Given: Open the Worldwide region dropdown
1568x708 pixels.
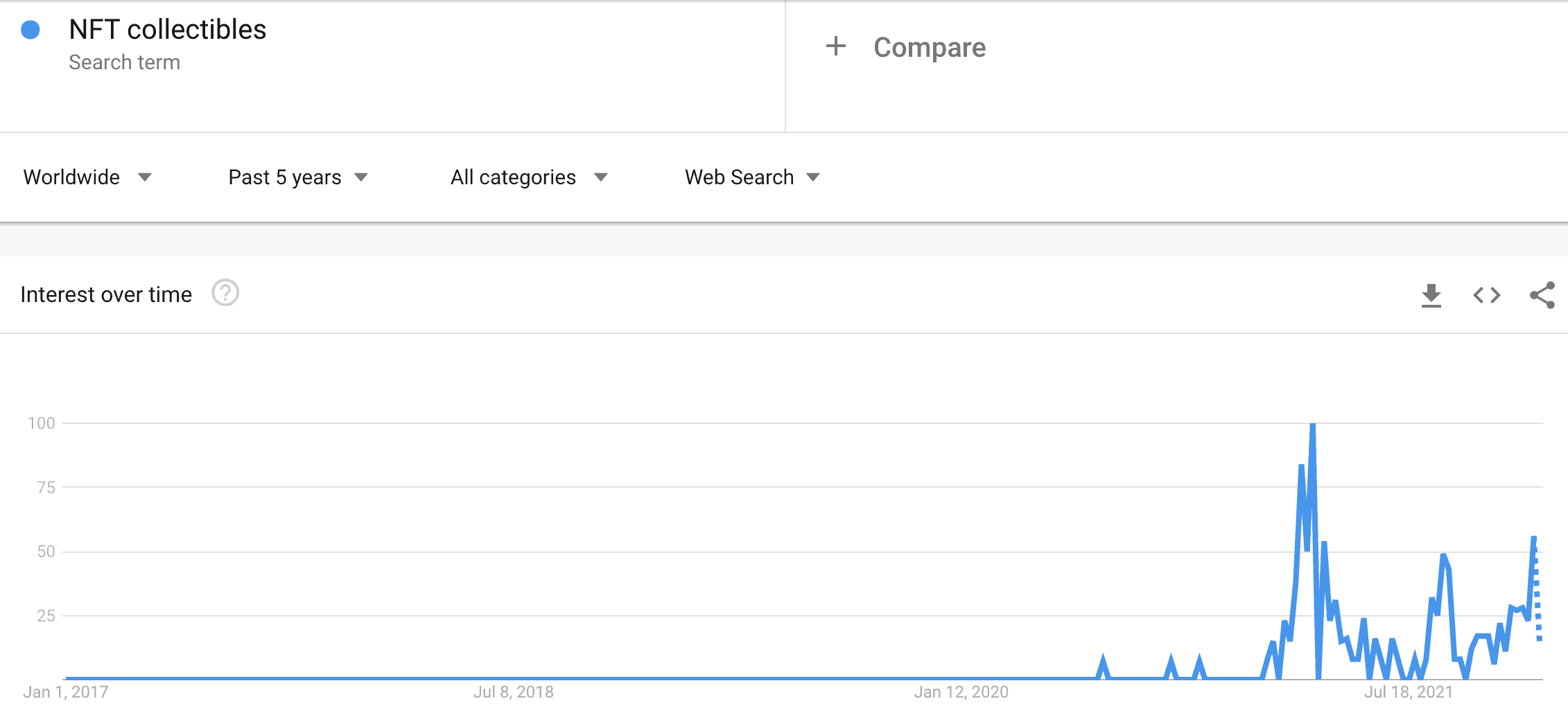Looking at the screenshot, I should pos(87,177).
